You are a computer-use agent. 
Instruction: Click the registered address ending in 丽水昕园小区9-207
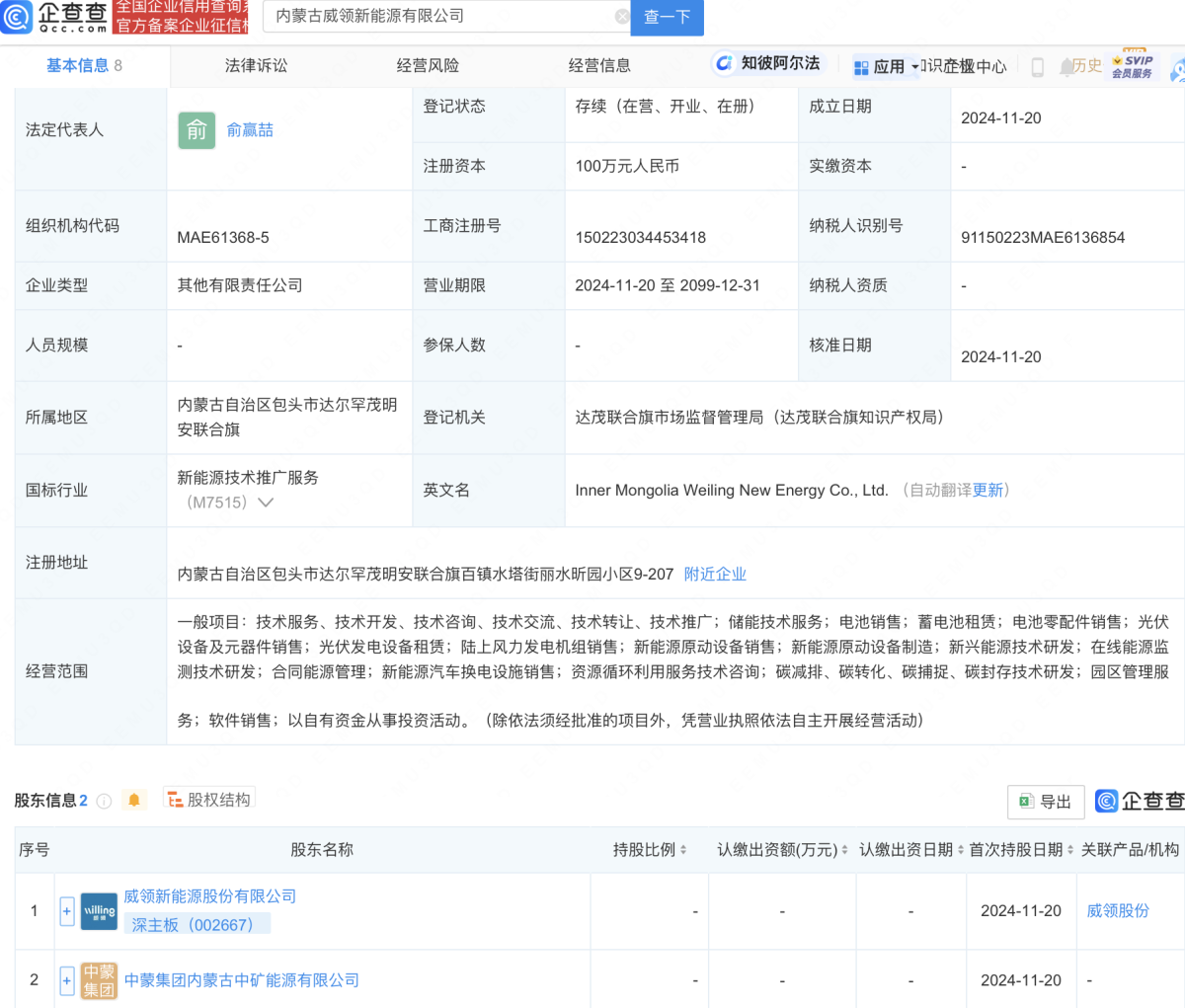point(426,574)
